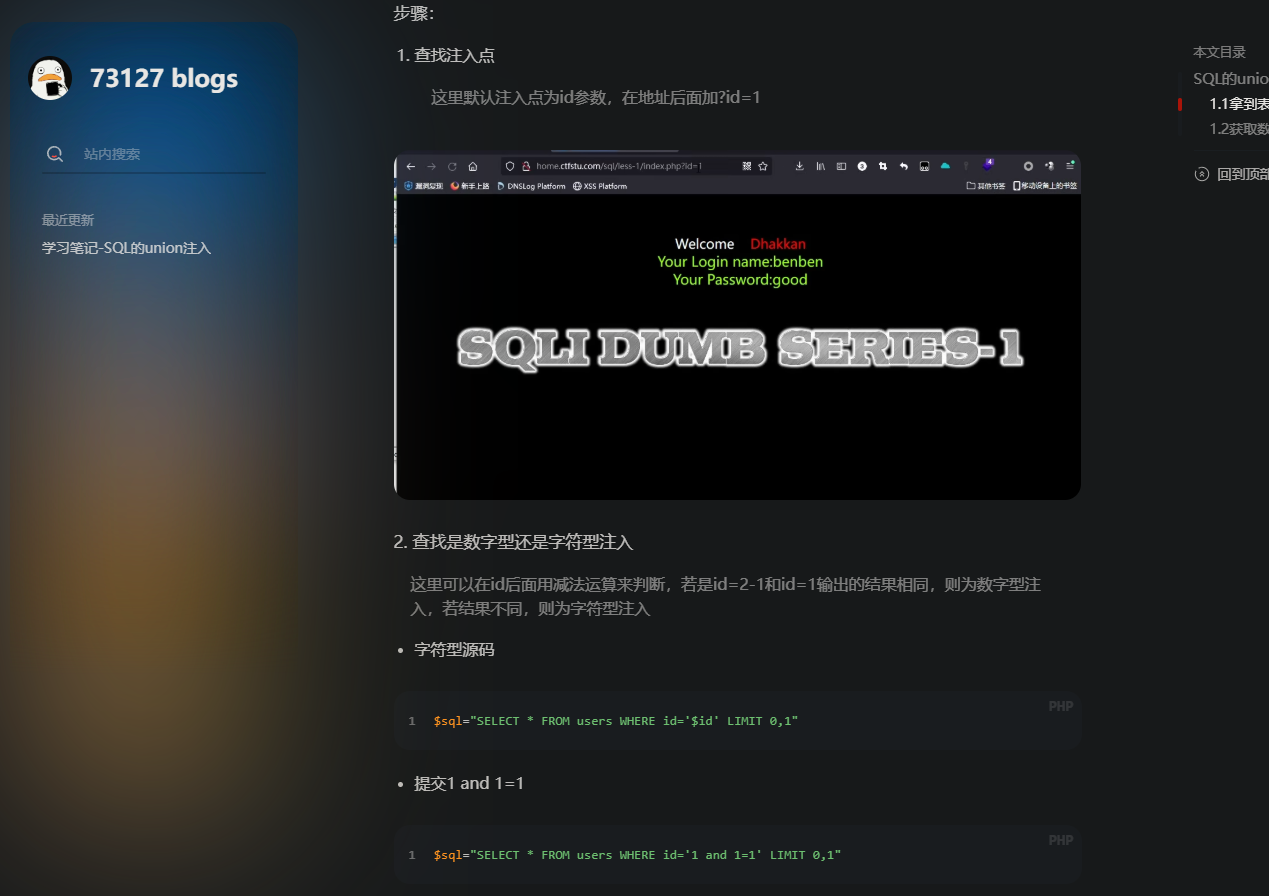Click the back arrow in the browser toolbar

point(413,166)
